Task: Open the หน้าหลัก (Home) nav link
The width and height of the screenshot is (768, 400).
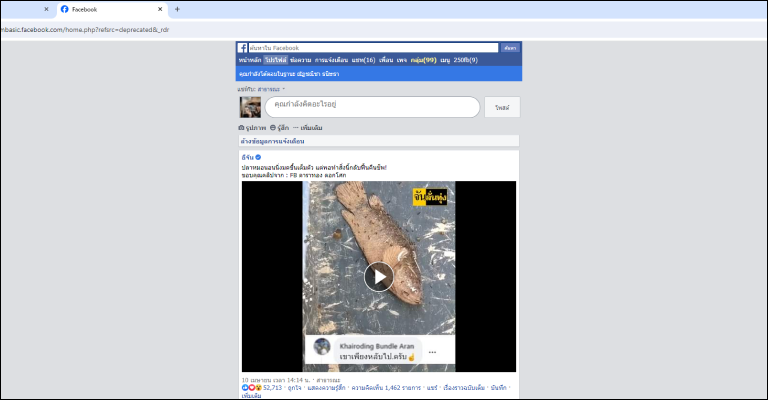Action: point(250,60)
